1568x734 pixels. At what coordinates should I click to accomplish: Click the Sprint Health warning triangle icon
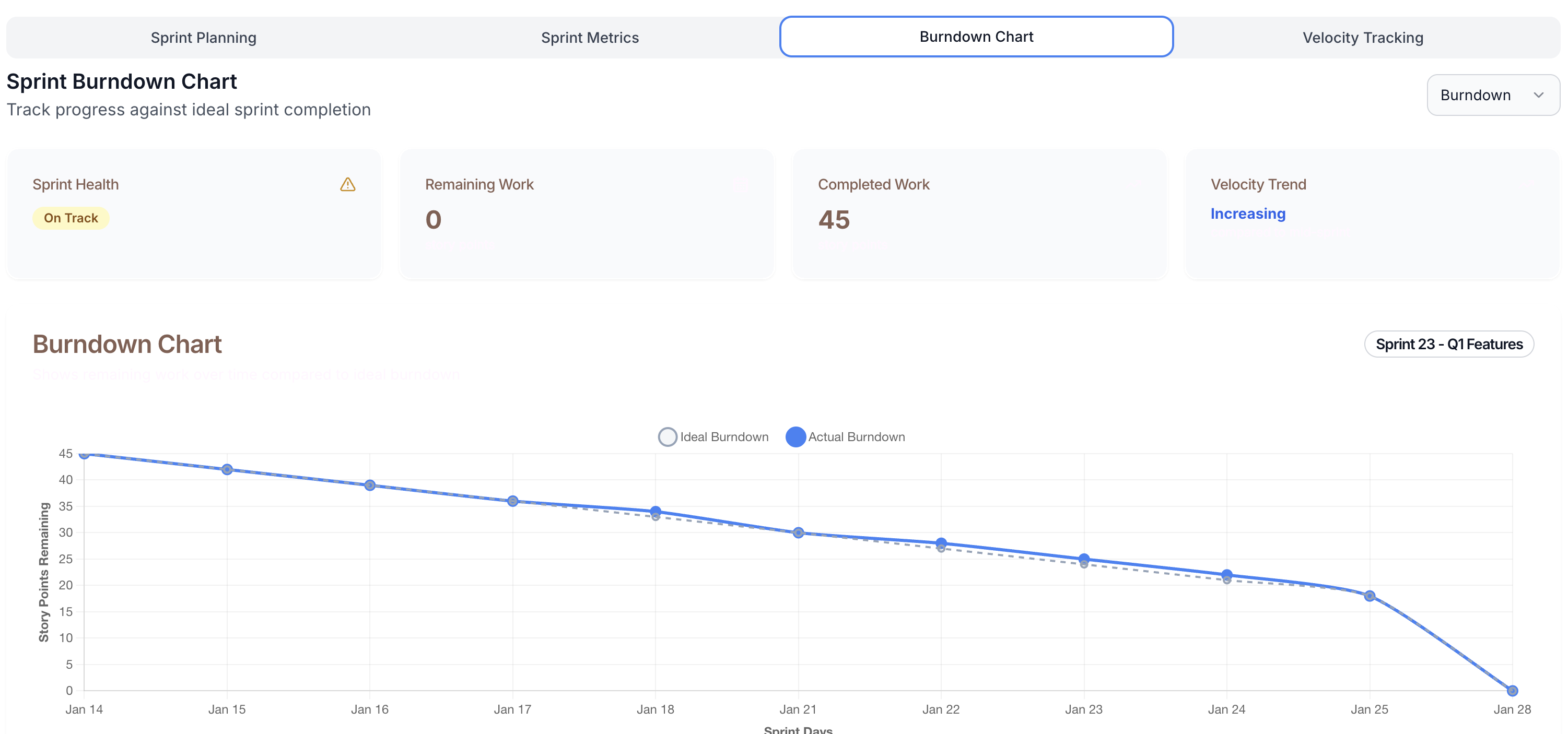tap(347, 184)
